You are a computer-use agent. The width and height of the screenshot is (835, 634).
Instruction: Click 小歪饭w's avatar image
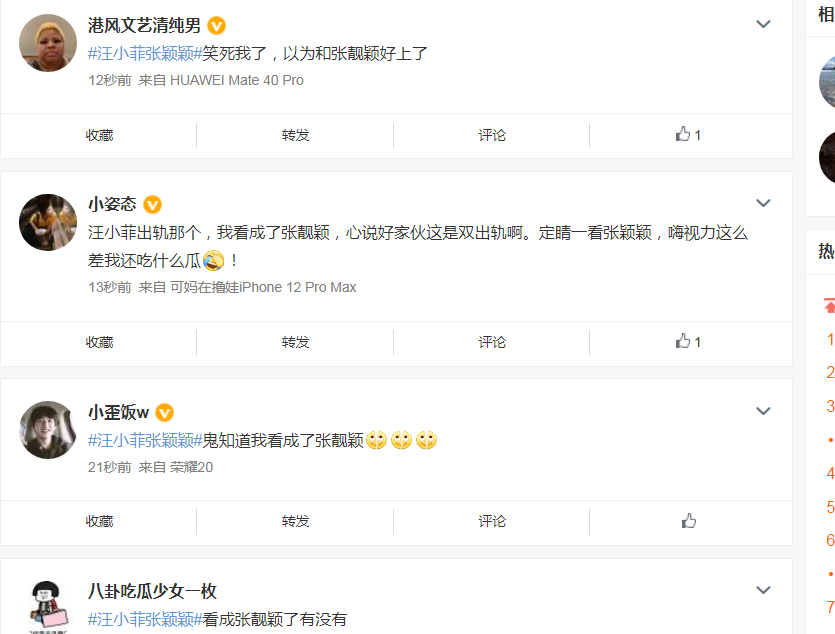[x=48, y=429]
